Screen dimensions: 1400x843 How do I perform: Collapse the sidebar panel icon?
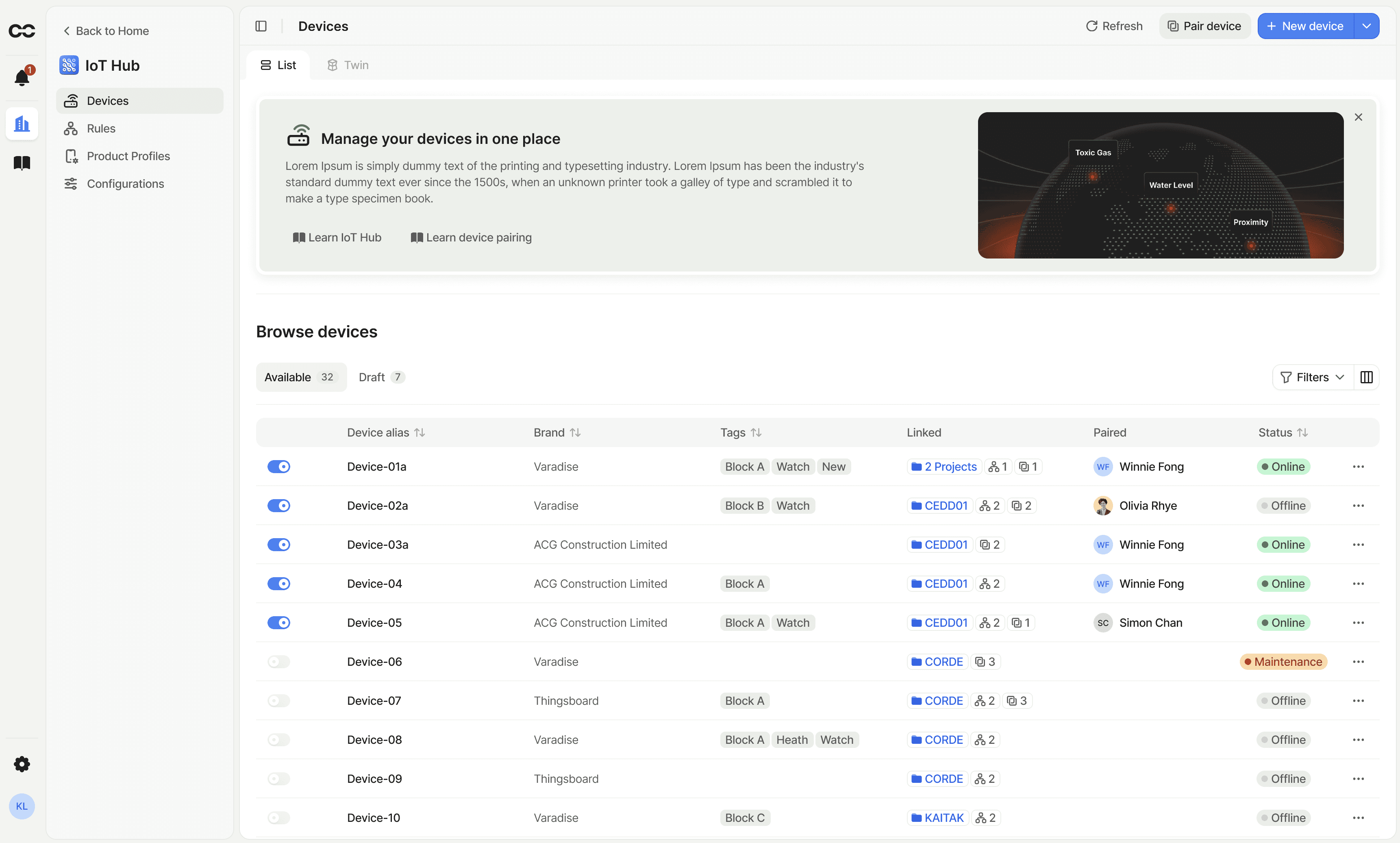261,26
